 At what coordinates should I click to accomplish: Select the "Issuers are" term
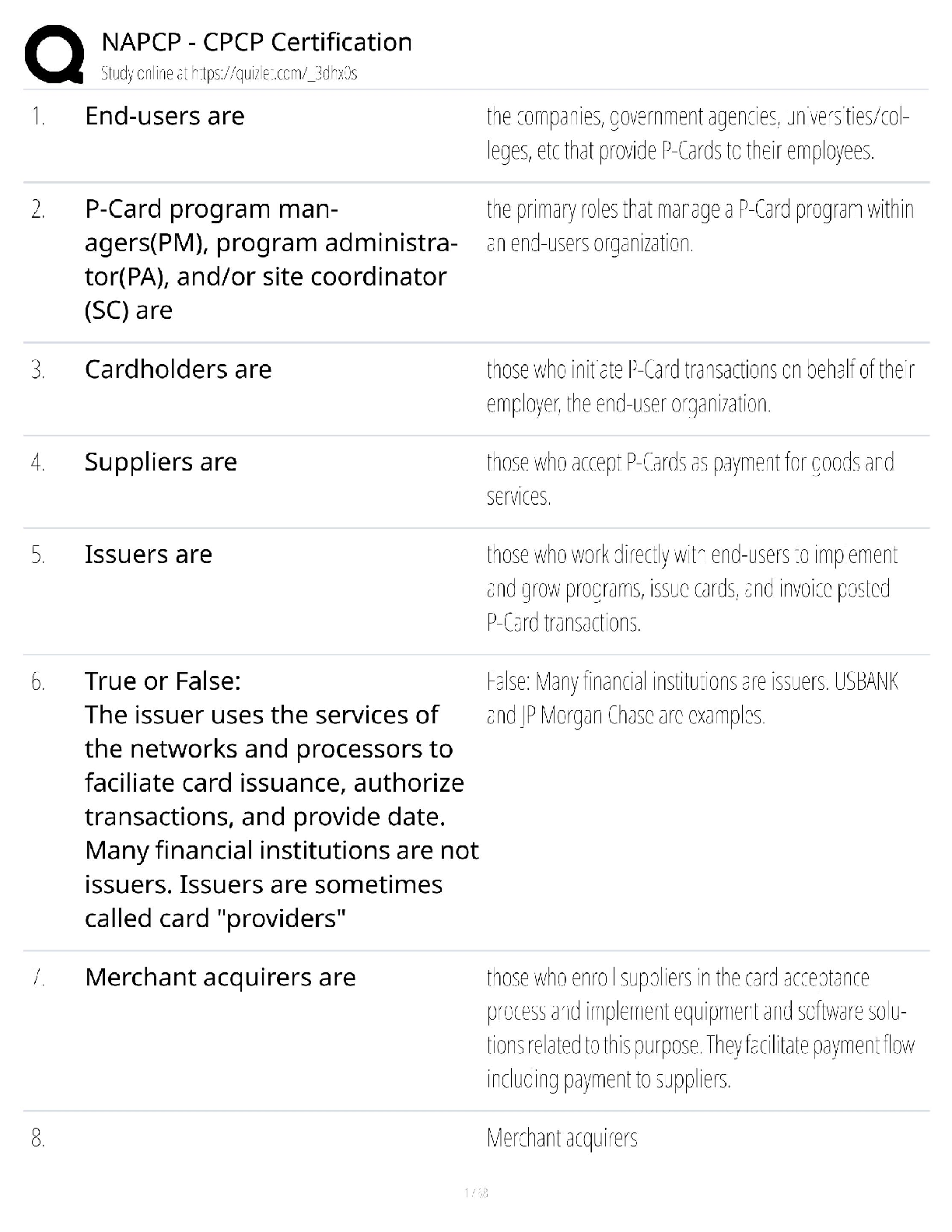point(149,555)
